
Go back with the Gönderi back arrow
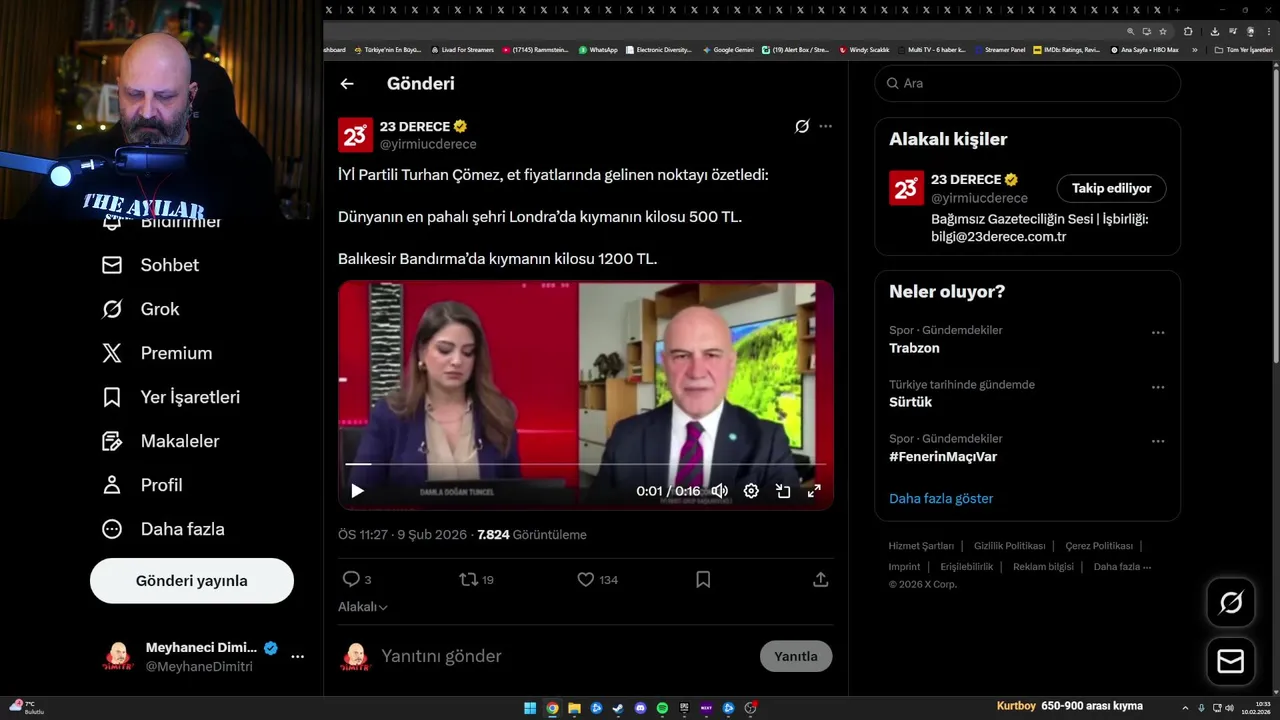347,84
